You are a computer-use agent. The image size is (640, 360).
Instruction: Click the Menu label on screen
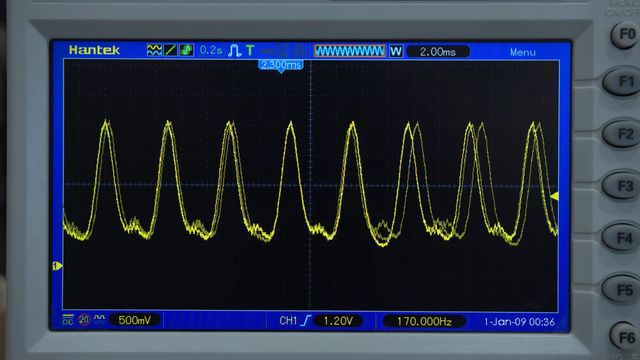point(522,52)
